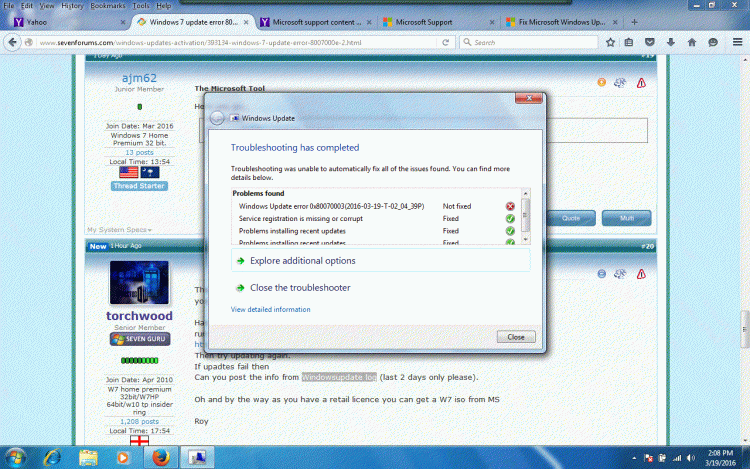Select Windows Update error 0x80070003 row

click(376, 206)
